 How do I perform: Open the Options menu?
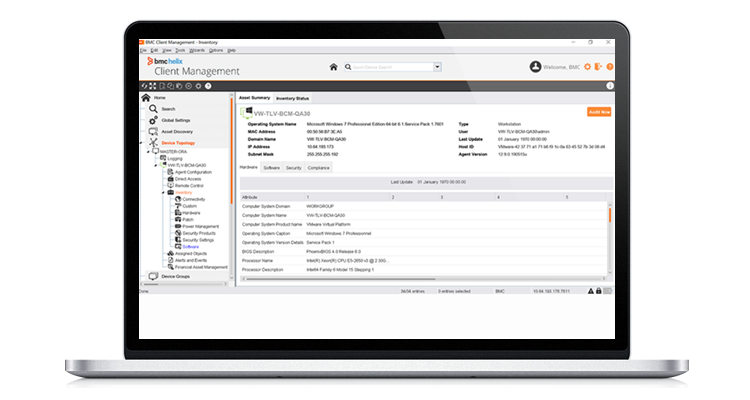coord(216,50)
